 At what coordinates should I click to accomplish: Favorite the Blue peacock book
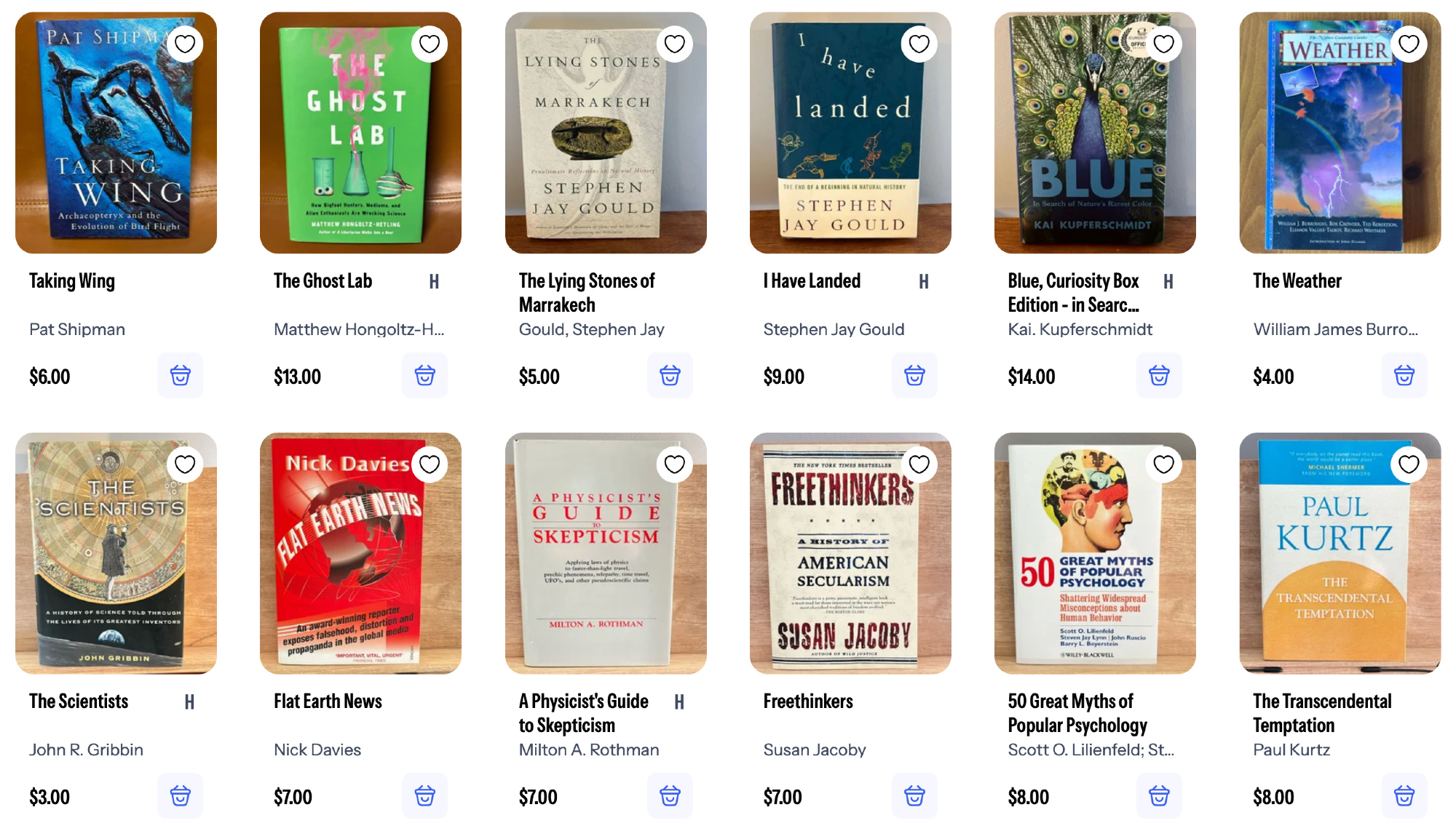[x=1163, y=44]
